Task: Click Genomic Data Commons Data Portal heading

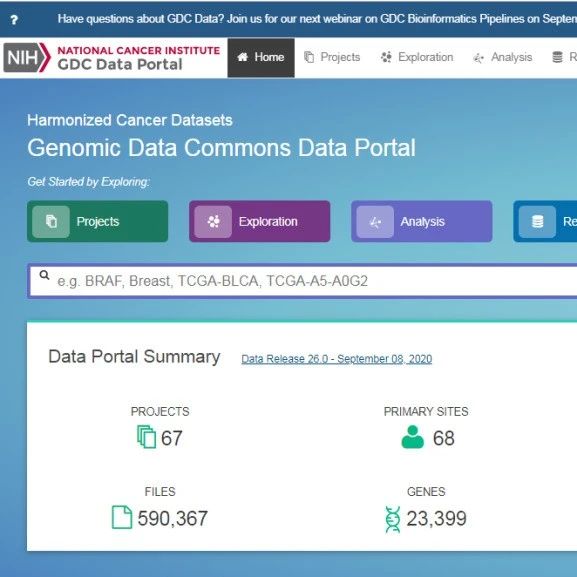Action: [x=222, y=148]
